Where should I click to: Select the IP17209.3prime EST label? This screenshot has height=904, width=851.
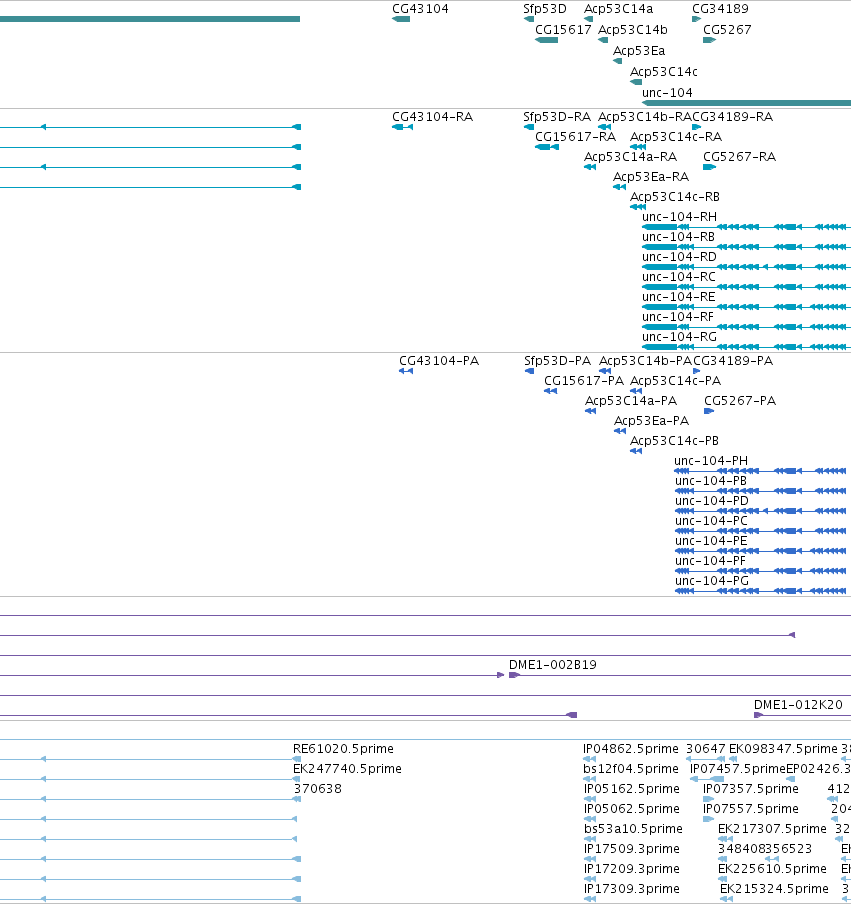(x=631, y=868)
